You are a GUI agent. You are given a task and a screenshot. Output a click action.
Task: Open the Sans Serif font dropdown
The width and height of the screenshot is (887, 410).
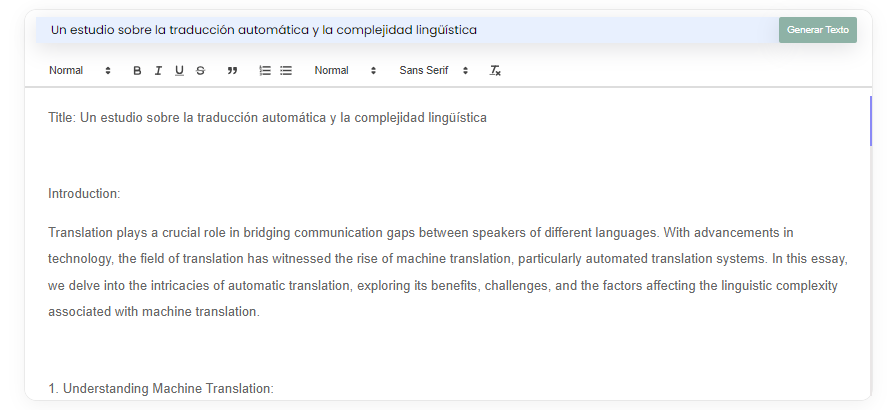click(x=434, y=71)
